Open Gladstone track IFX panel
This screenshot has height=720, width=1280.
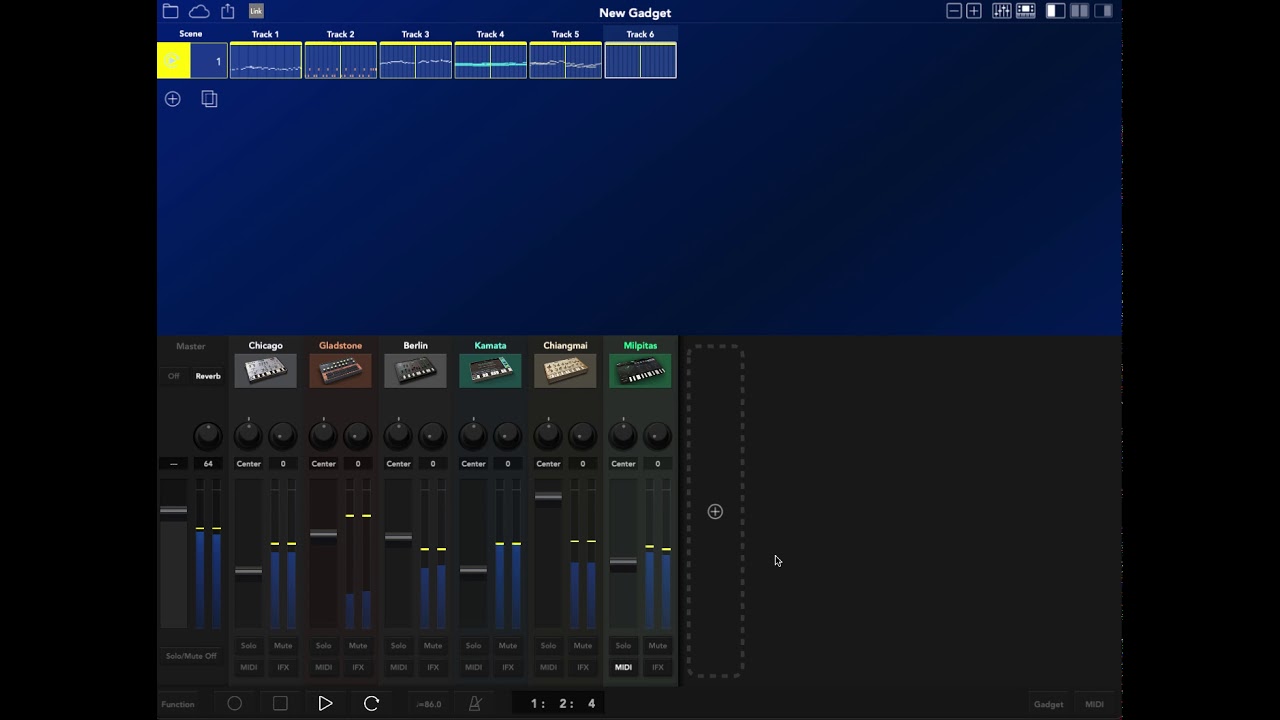358,667
